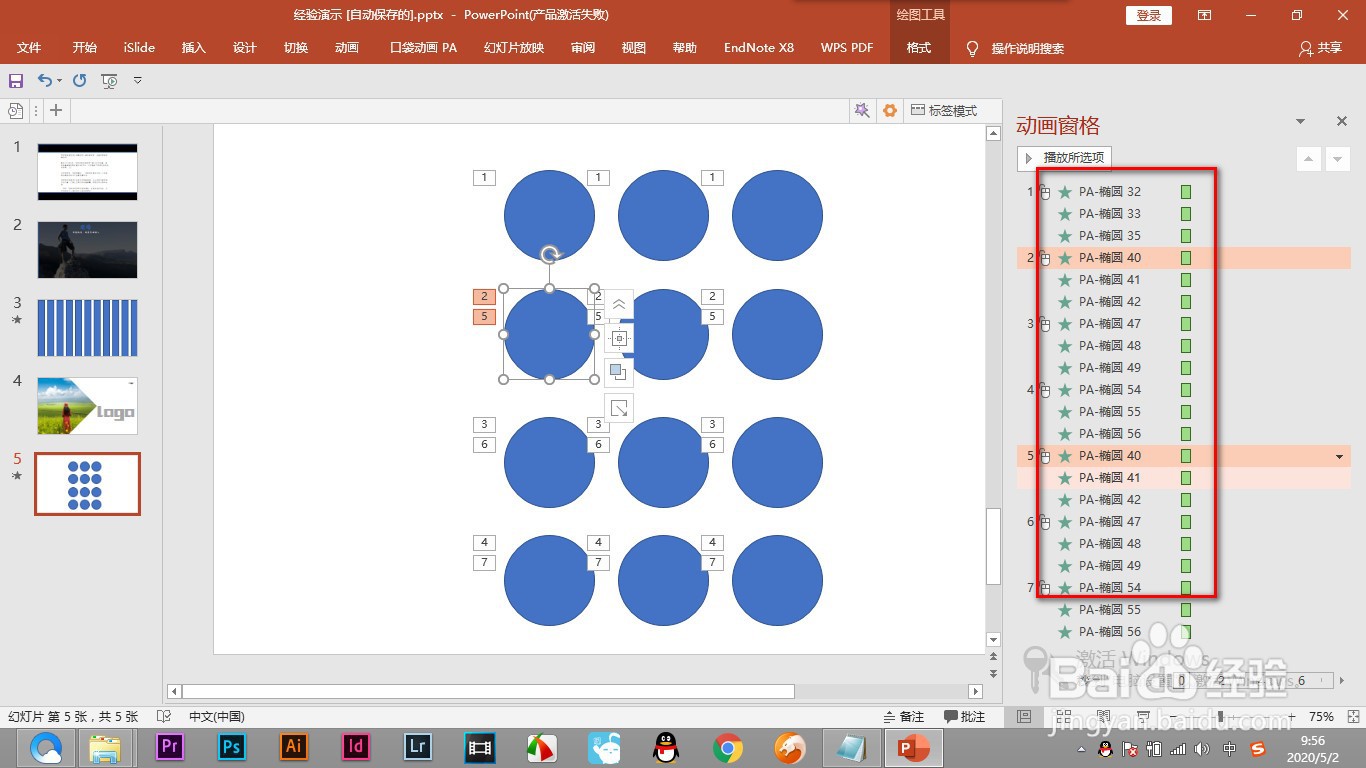Screen dimensions: 1366x768
Task: Select slide 2 thumbnail
Action: 87,249
